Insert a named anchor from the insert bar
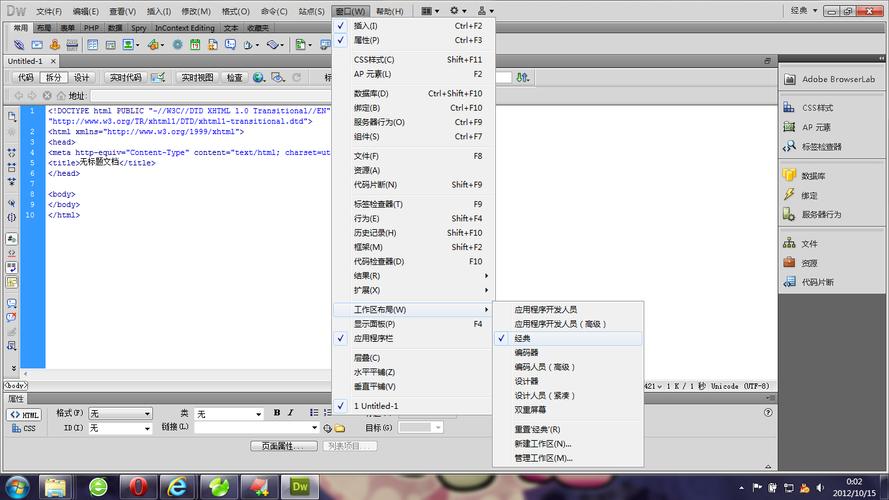Viewport: 889px width, 500px height. (54, 45)
